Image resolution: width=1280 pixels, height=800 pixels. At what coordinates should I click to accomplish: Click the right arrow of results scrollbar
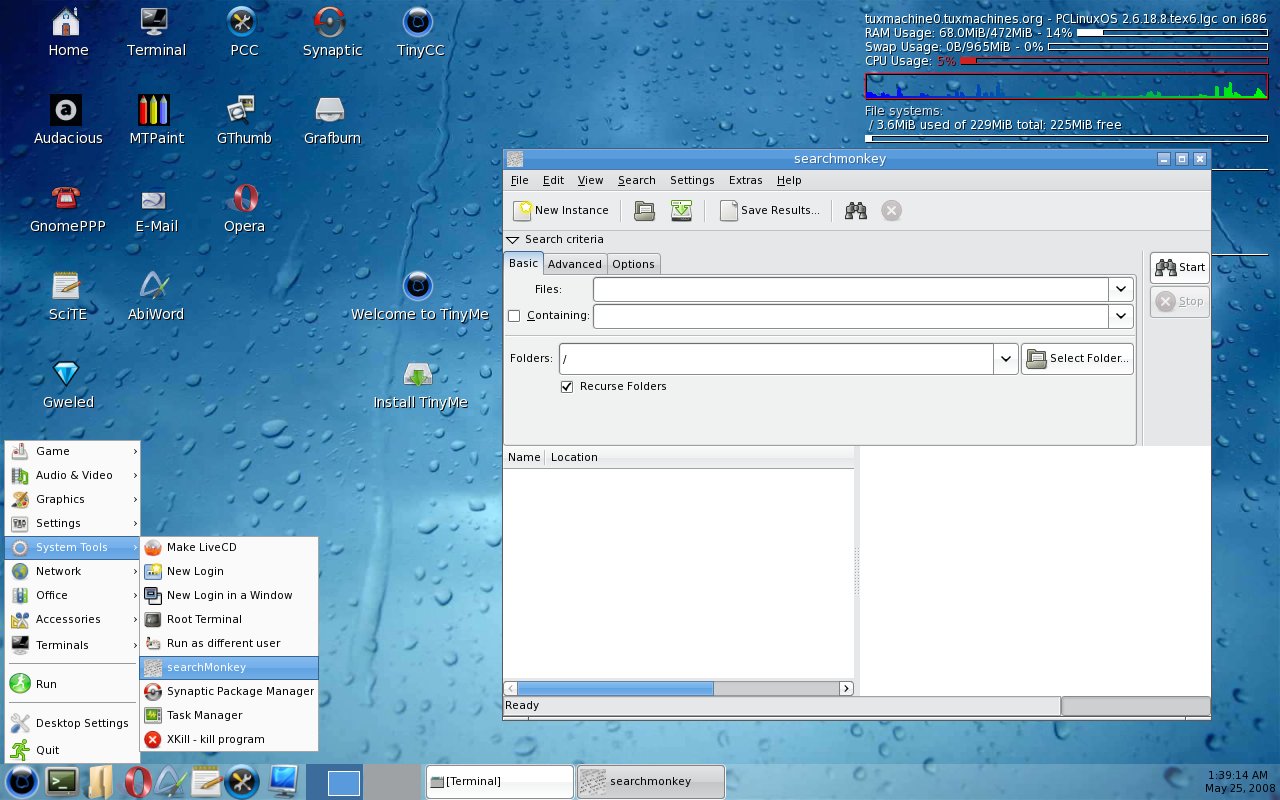846,688
